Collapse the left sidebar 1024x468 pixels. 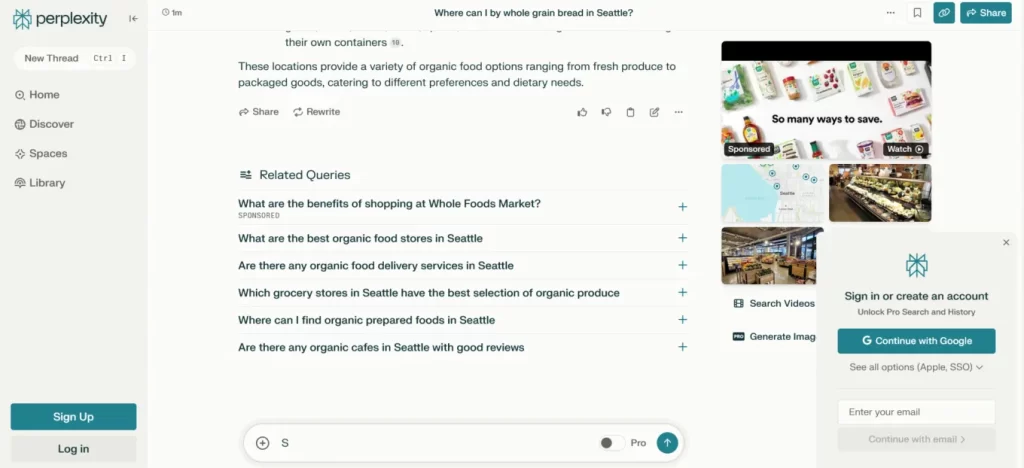pos(133,18)
